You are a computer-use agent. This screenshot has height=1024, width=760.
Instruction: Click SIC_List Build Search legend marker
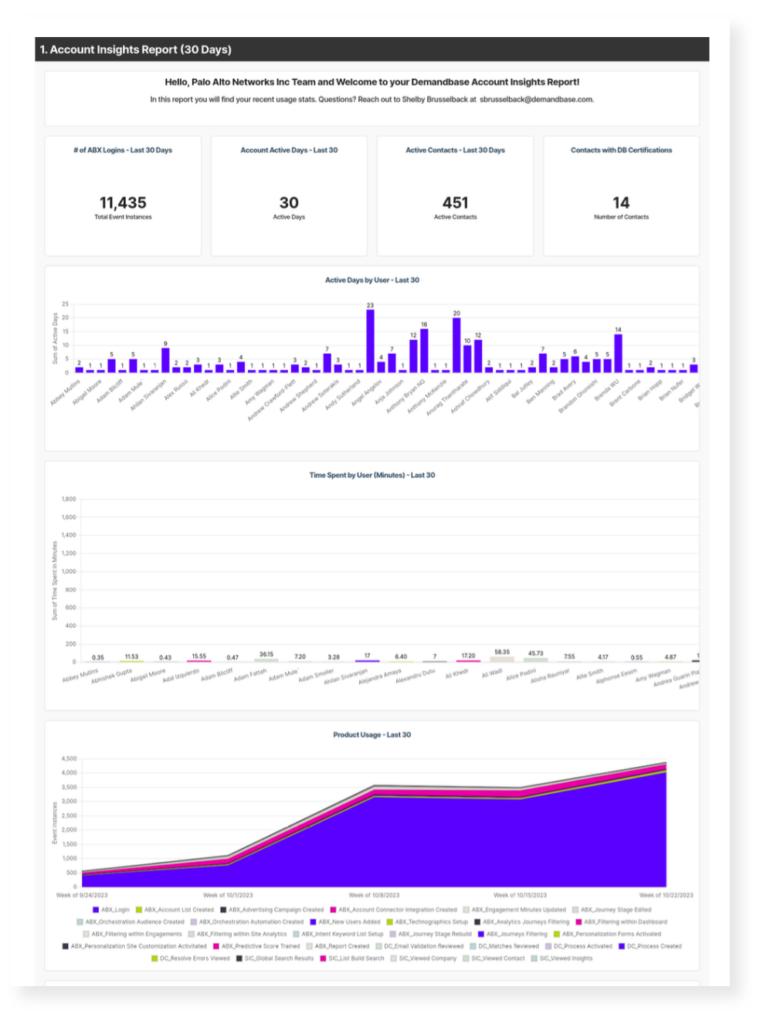pyautogui.click(x=320, y=957)
